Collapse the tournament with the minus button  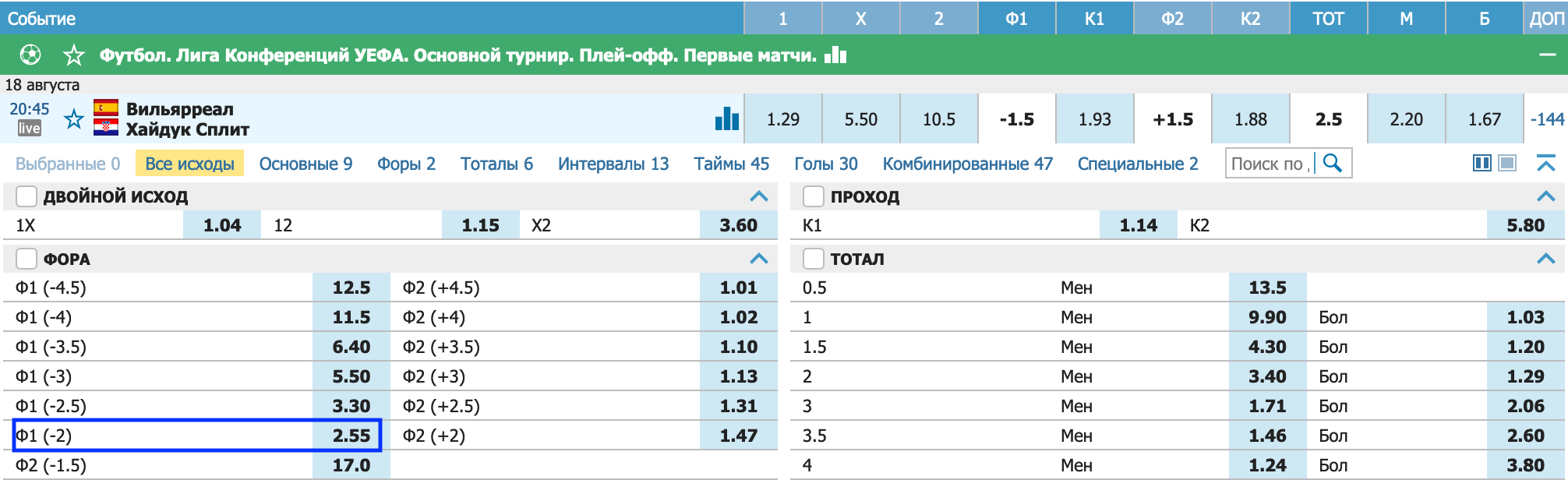1548,55
